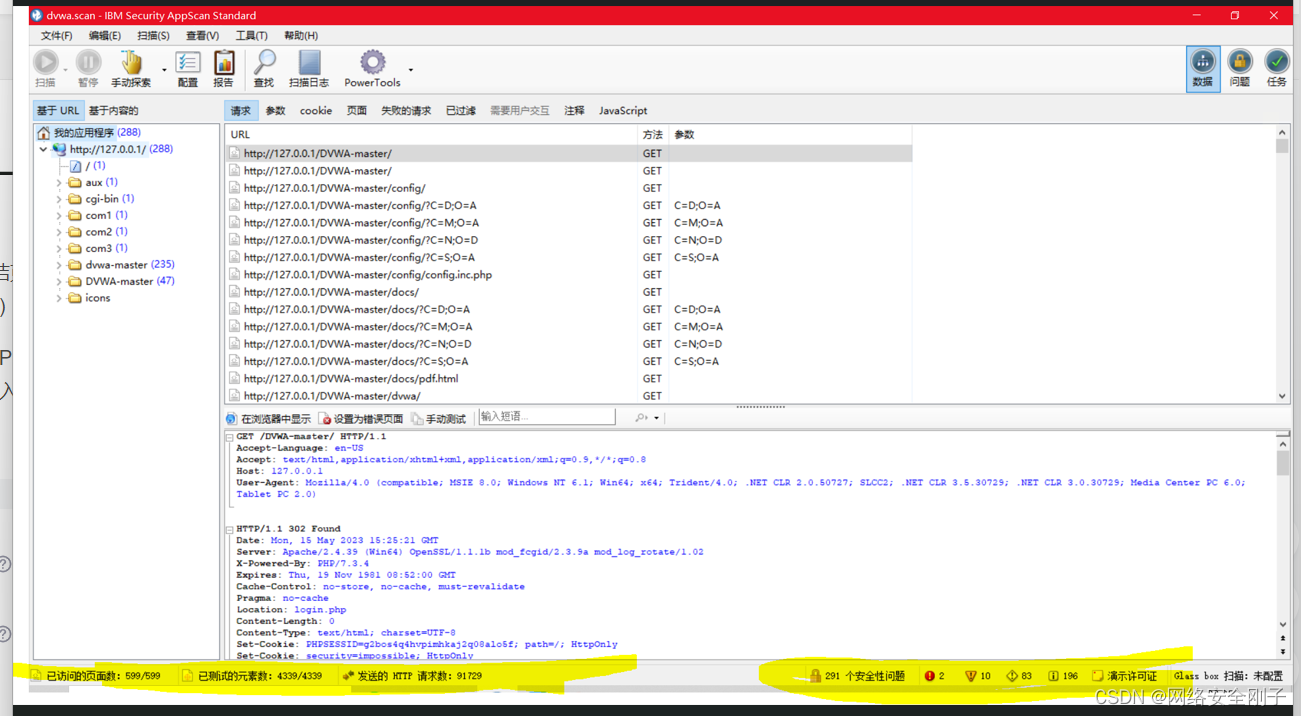The height and width of the screenshot is (716, 1301).
Task: Expand the dvwa-master (235) folder node
Action: [58, 265]
